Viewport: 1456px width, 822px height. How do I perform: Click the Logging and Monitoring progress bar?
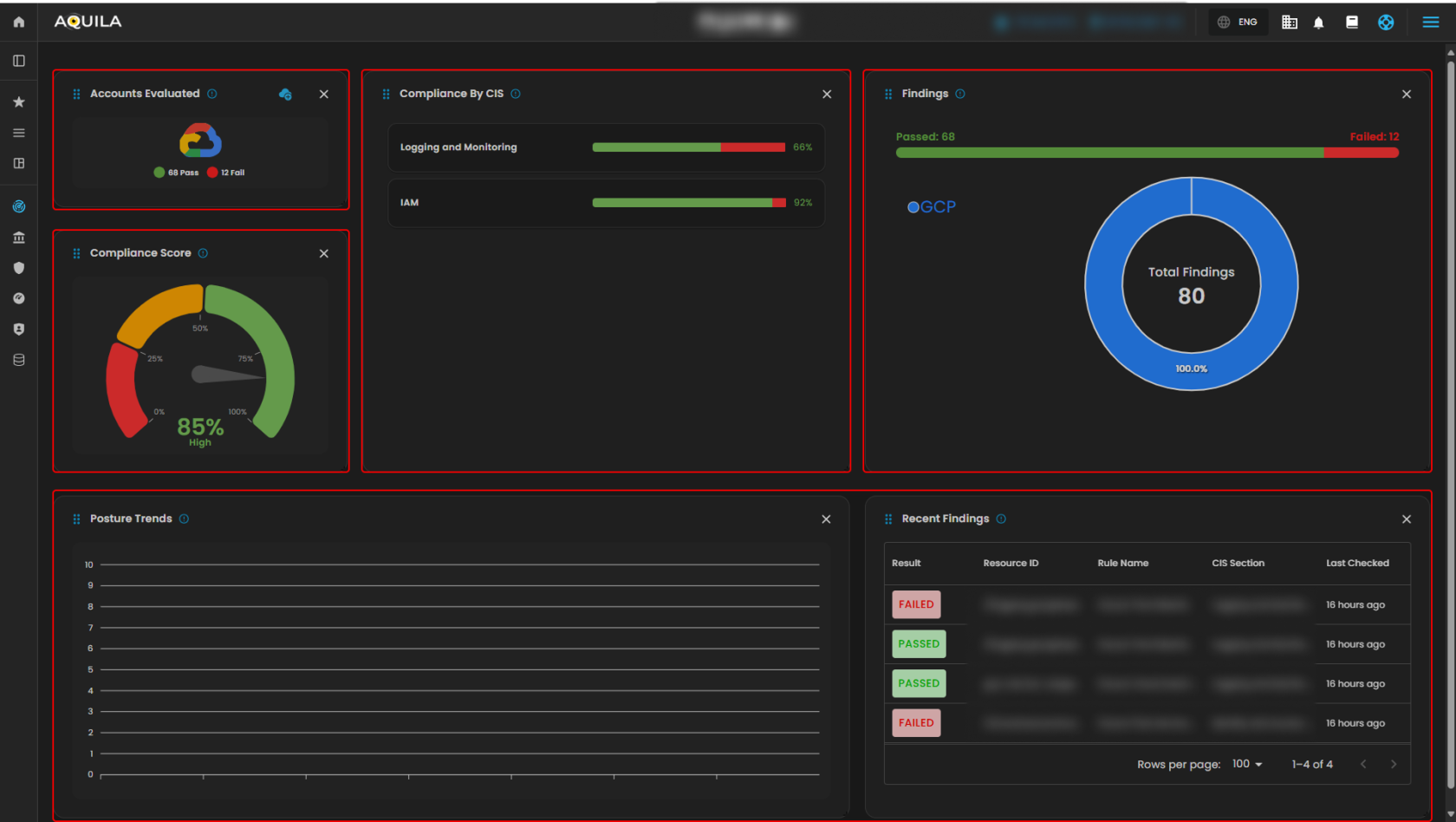688,147
